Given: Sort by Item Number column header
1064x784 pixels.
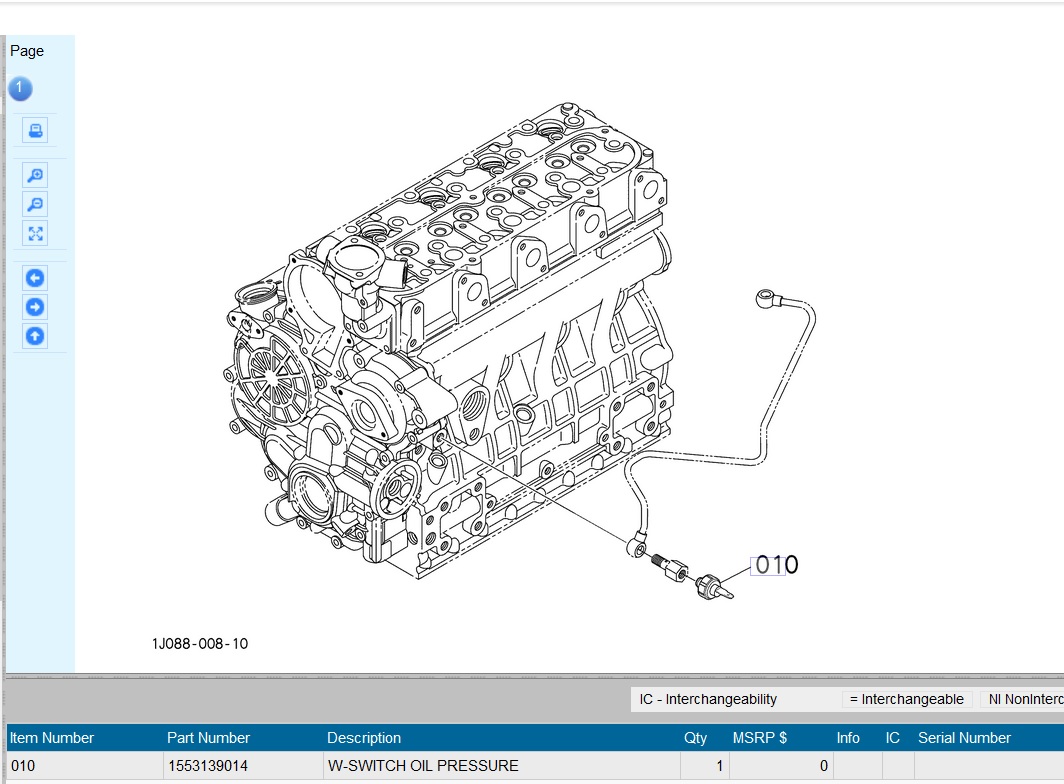Looking at the screenshot, I should 52,738.
